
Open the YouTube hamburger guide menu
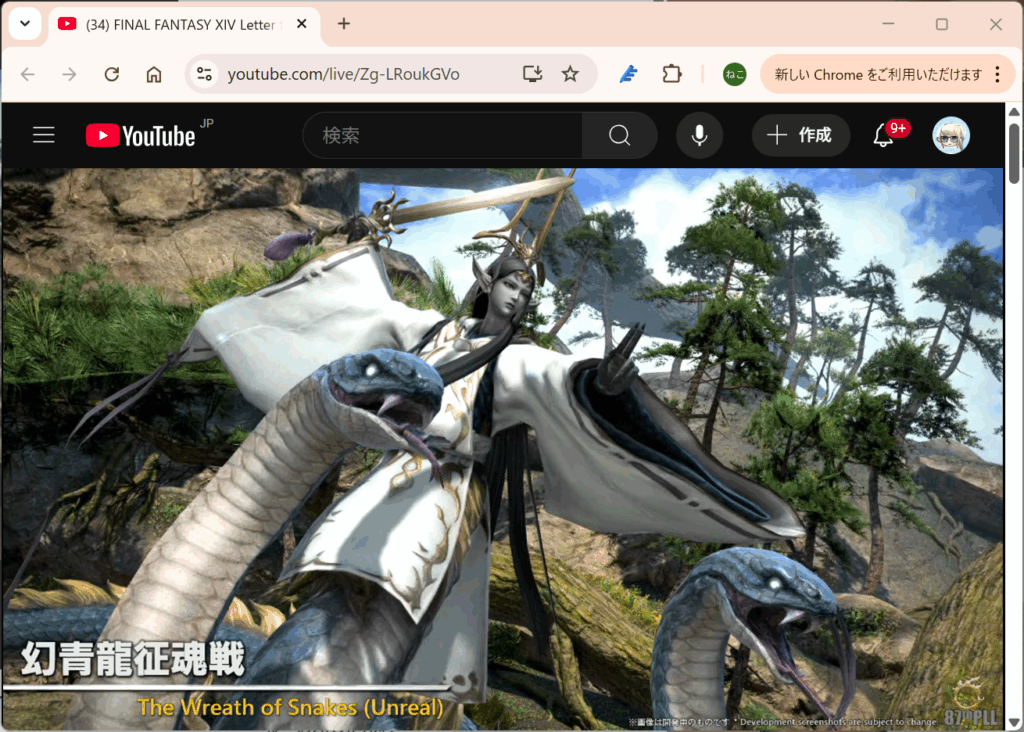tap(44, 135)
